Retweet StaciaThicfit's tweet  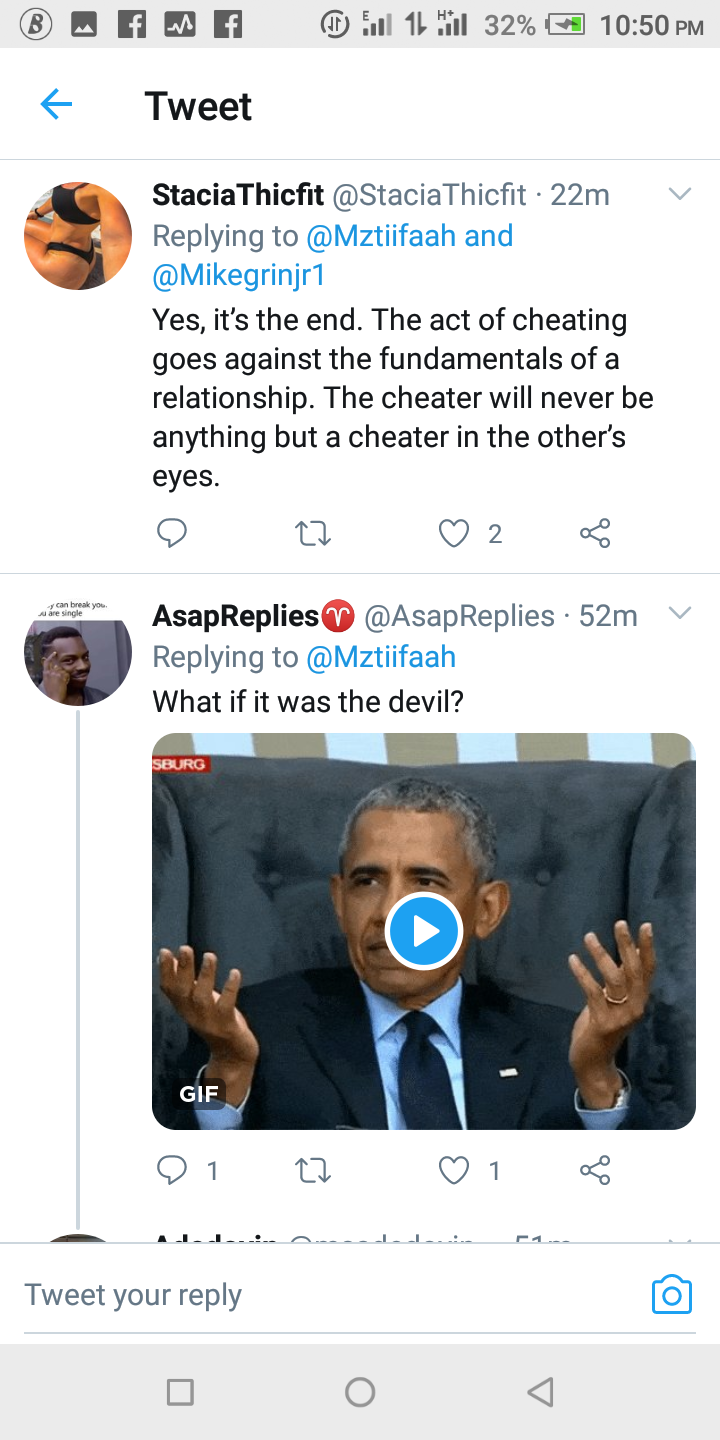click(x=314, y=535)
